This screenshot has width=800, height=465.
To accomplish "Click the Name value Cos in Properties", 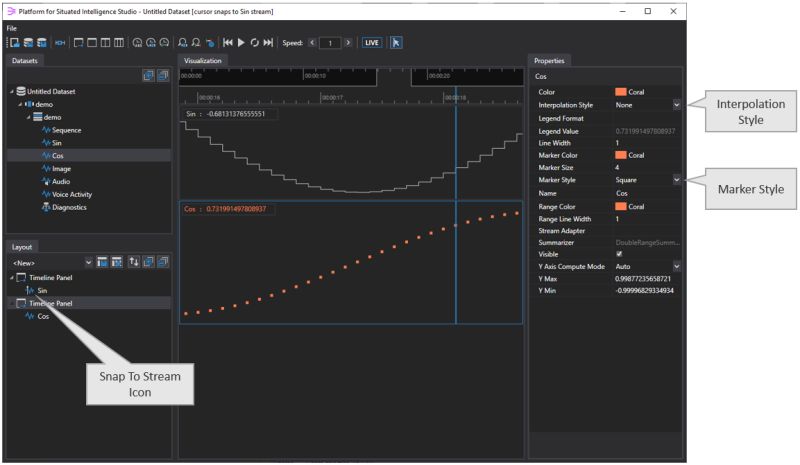I will coord(621,193).
